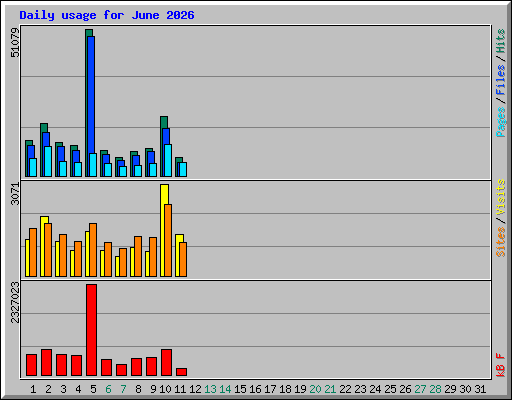
Task: Click the orange 'Sites' legend label
Action: (500, 242)
